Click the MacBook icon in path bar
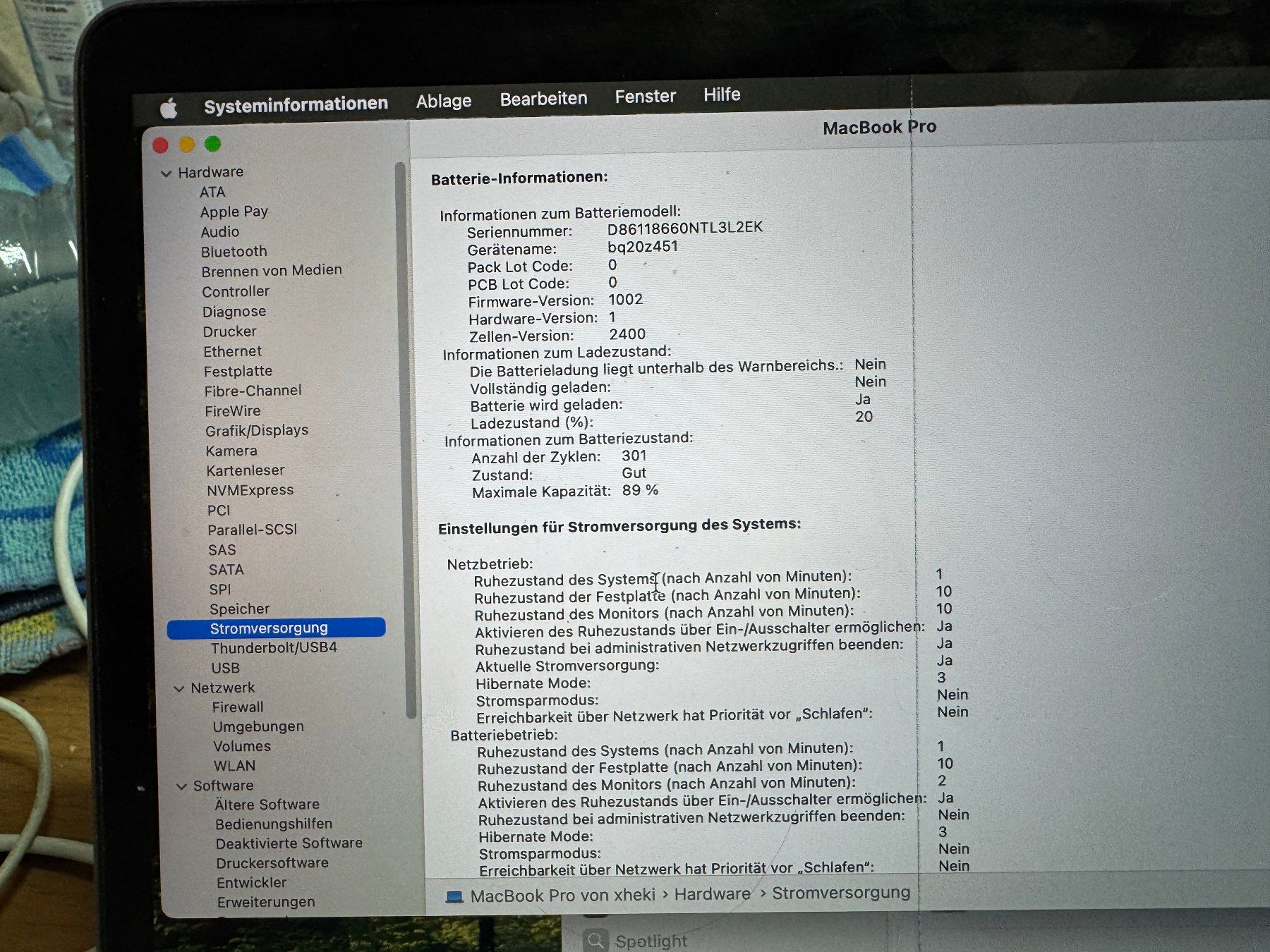Screen dimensions: 1270x952 click(455, 897)
